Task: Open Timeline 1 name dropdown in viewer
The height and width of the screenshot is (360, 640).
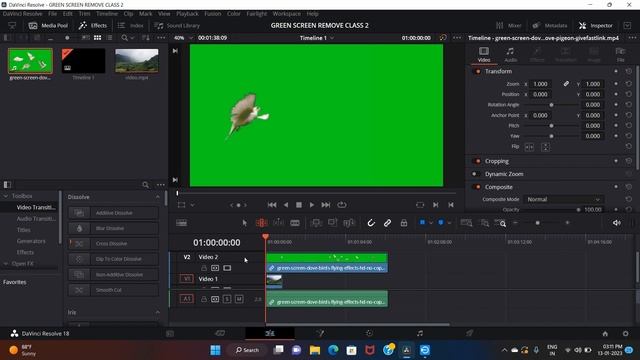Action: point(317,38)
